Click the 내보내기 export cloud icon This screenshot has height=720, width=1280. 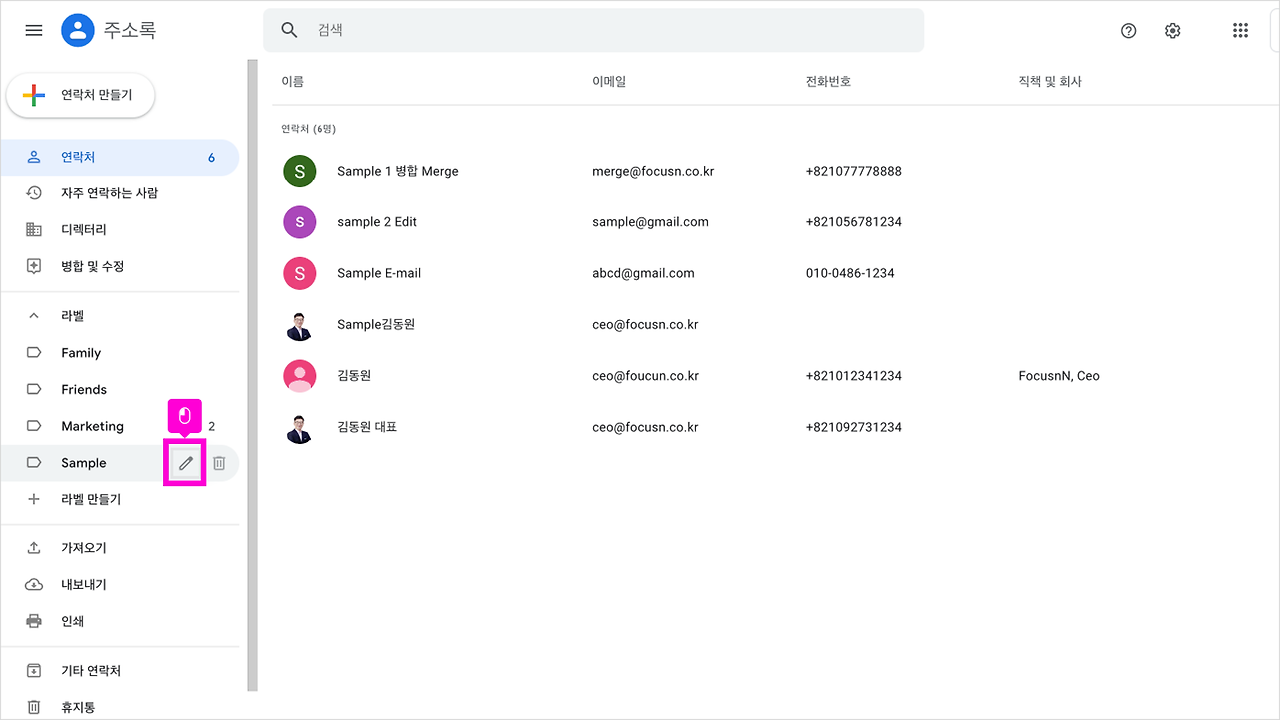coord(34,584)
